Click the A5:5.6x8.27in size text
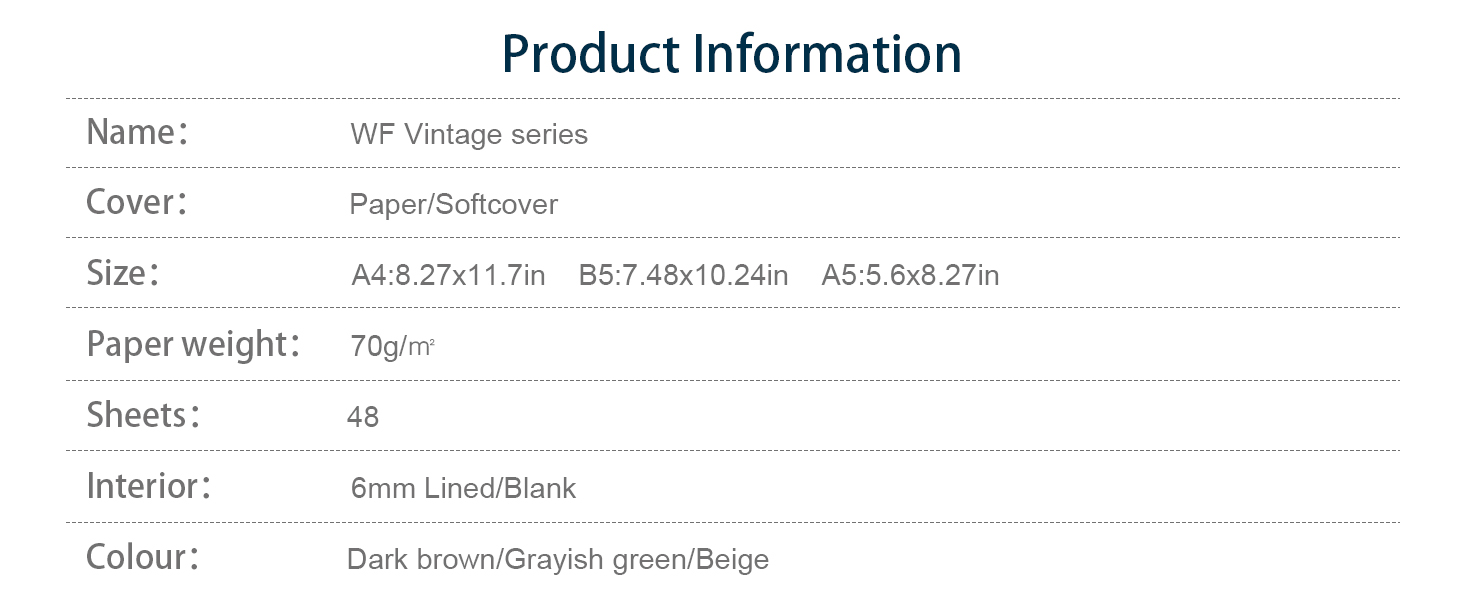Viewport: 1464px width, 600px height. (910, 275)
